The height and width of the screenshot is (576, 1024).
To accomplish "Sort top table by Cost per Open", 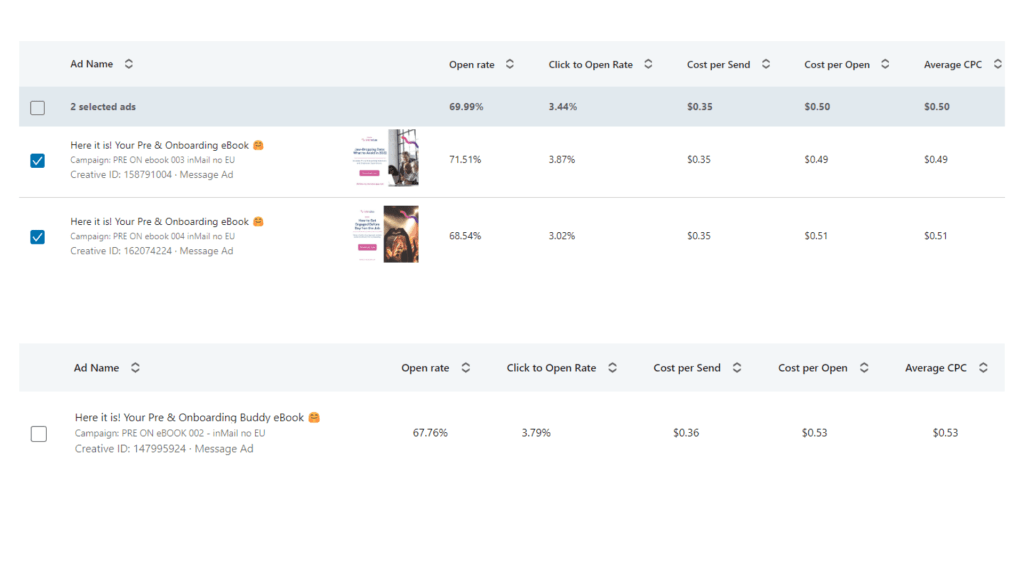I will [x=885, y=64].
